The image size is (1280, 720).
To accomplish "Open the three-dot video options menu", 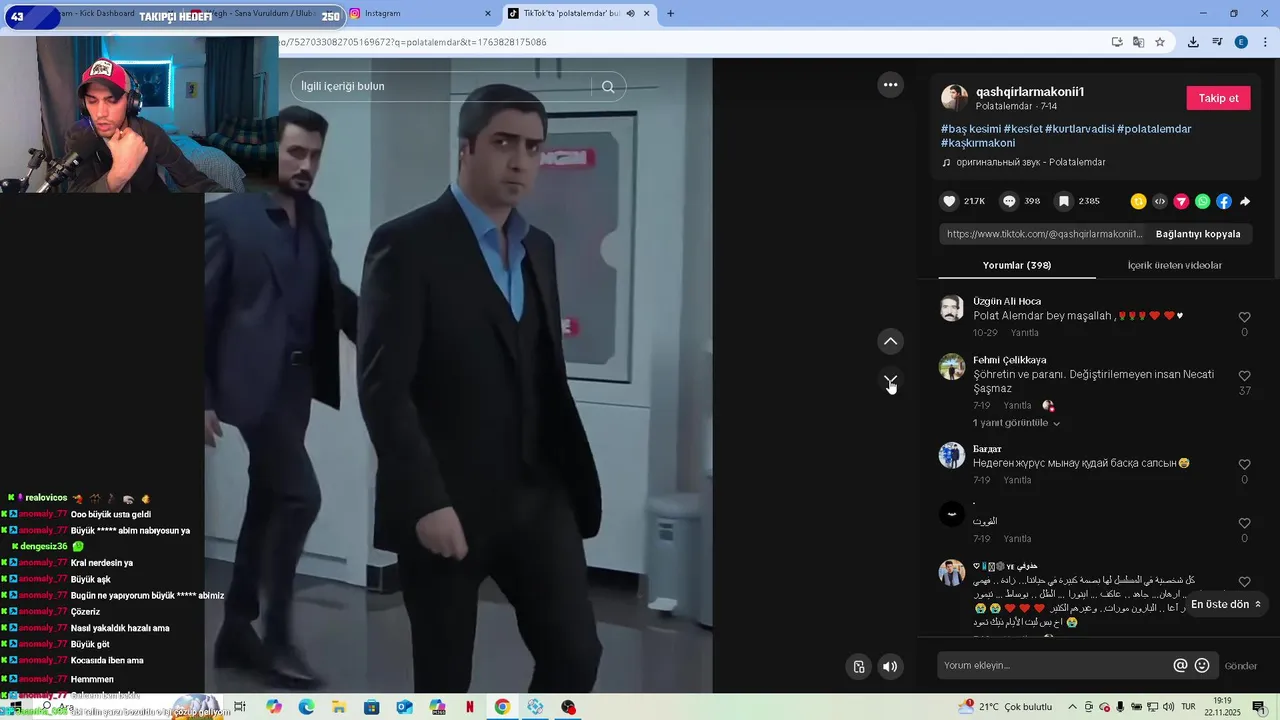I will [890, 85].
